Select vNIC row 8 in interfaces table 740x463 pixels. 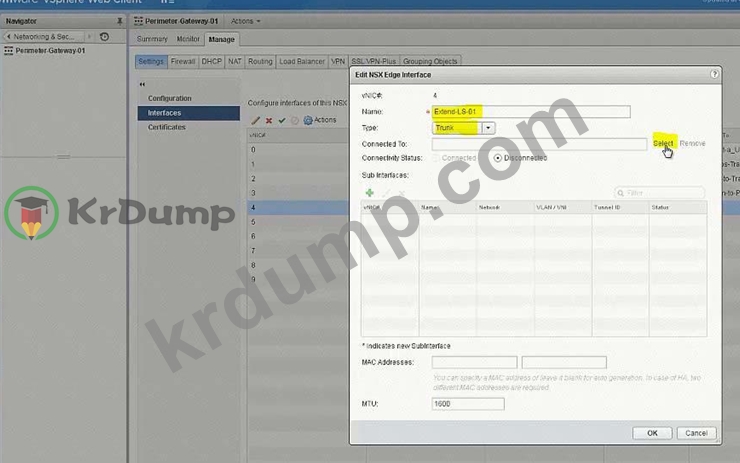point(298,265)
